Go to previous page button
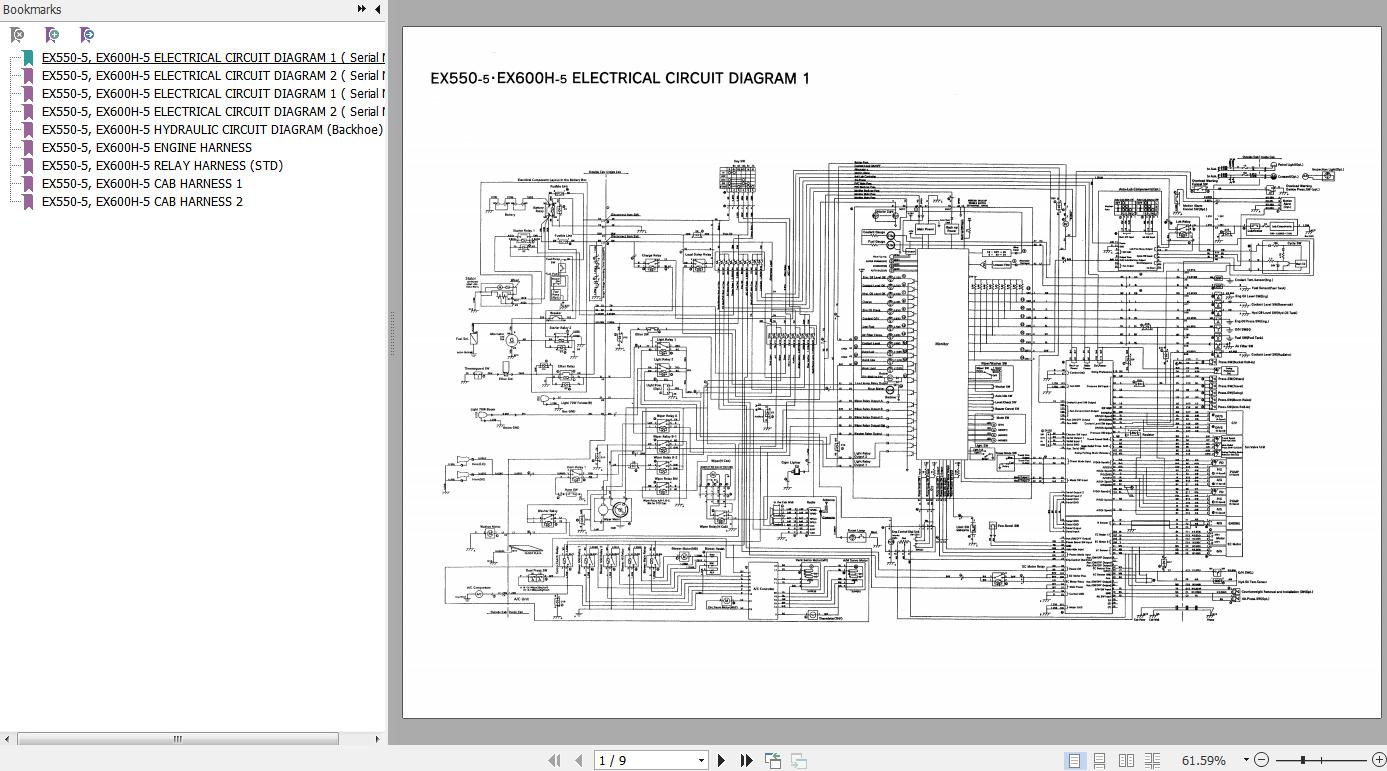The height and width of the screenshot is (771, 1387). pyautogui.click(x=578, y=761)
